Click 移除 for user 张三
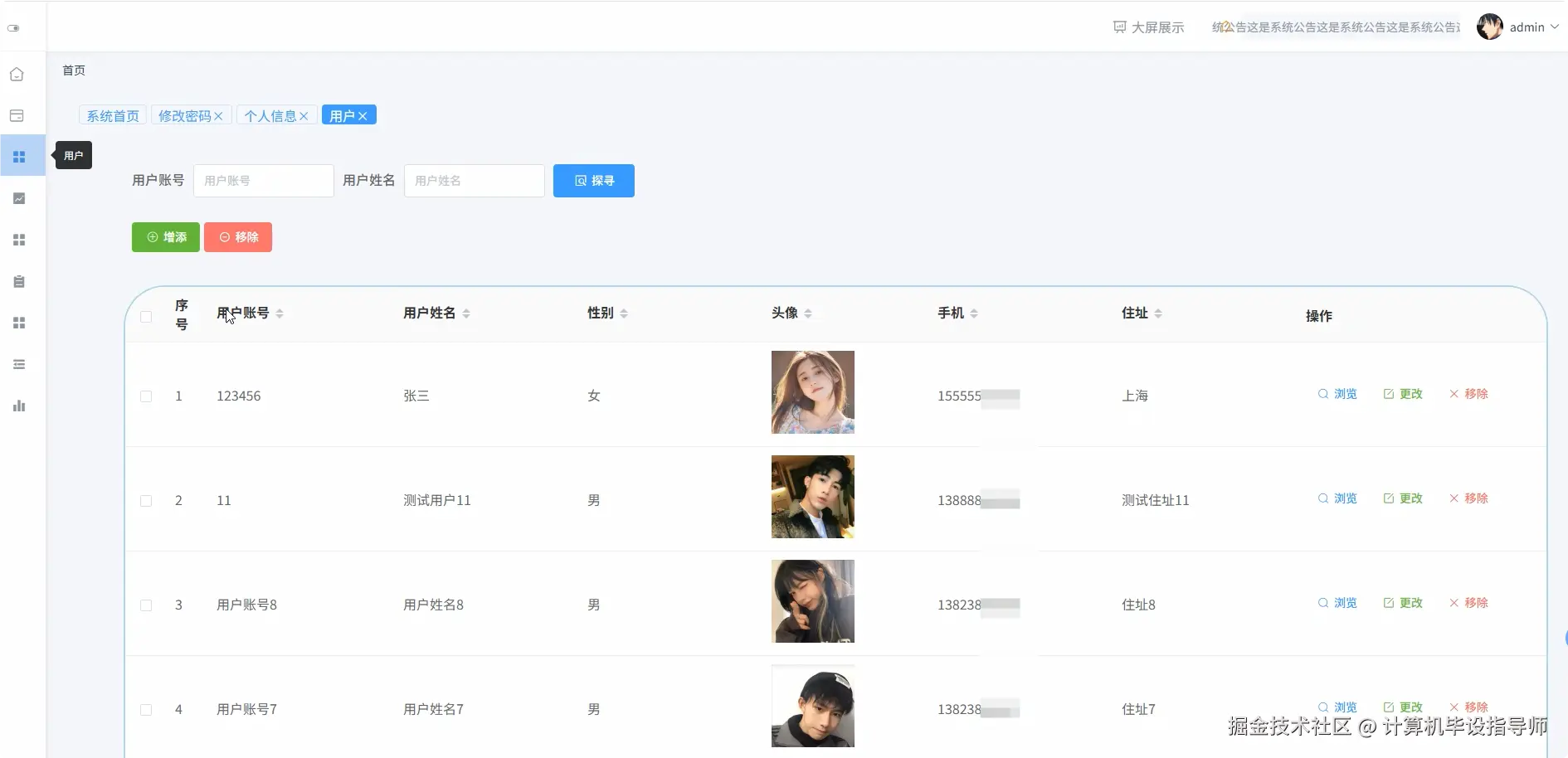Image resolution: width=1568 pixels, height=758 pixels. 1468,394
